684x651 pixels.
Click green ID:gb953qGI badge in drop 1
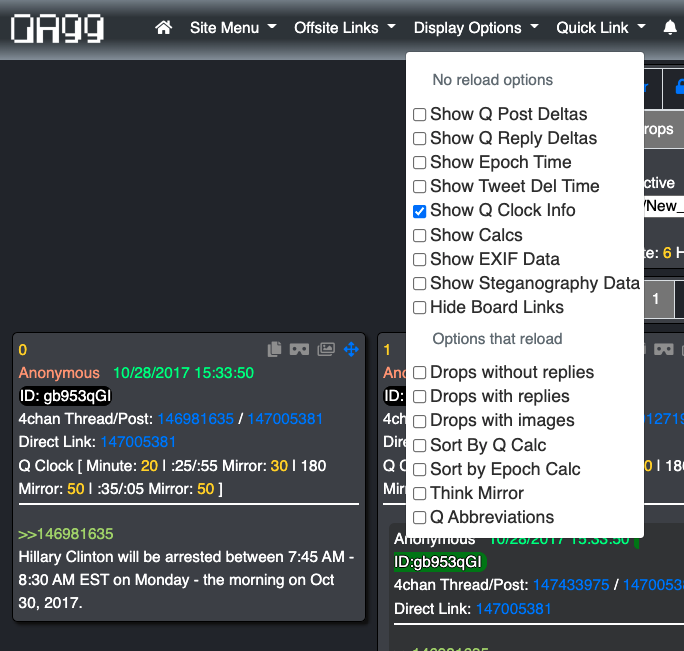(x=440, y=562)
